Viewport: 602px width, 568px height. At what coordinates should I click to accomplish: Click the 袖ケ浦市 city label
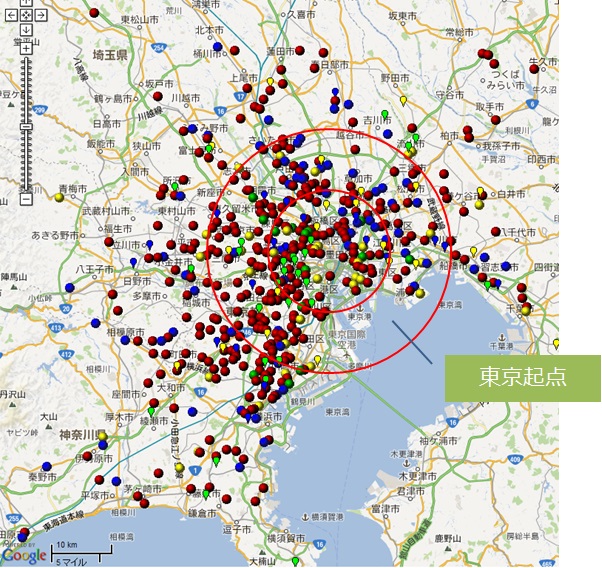pyautogui.click(x=438, y=440)
